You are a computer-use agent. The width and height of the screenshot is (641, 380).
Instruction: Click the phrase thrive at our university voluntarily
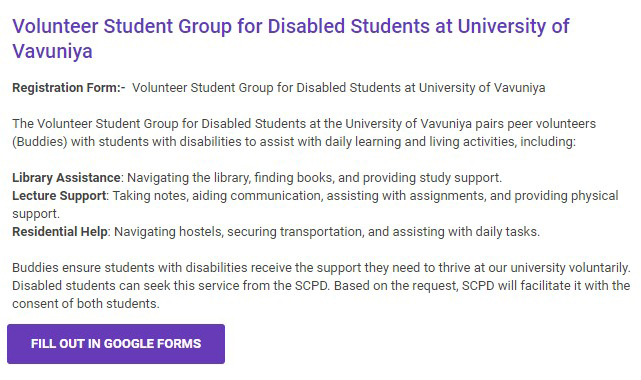(x=535, y=268)
